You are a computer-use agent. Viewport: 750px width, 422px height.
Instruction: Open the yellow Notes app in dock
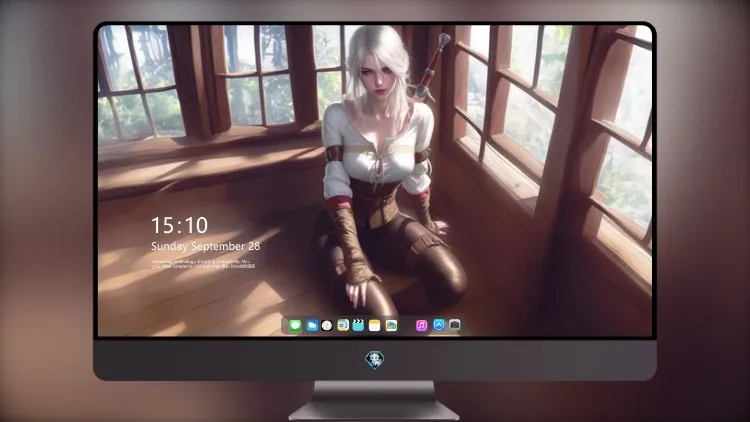click(x=375, y=326)
